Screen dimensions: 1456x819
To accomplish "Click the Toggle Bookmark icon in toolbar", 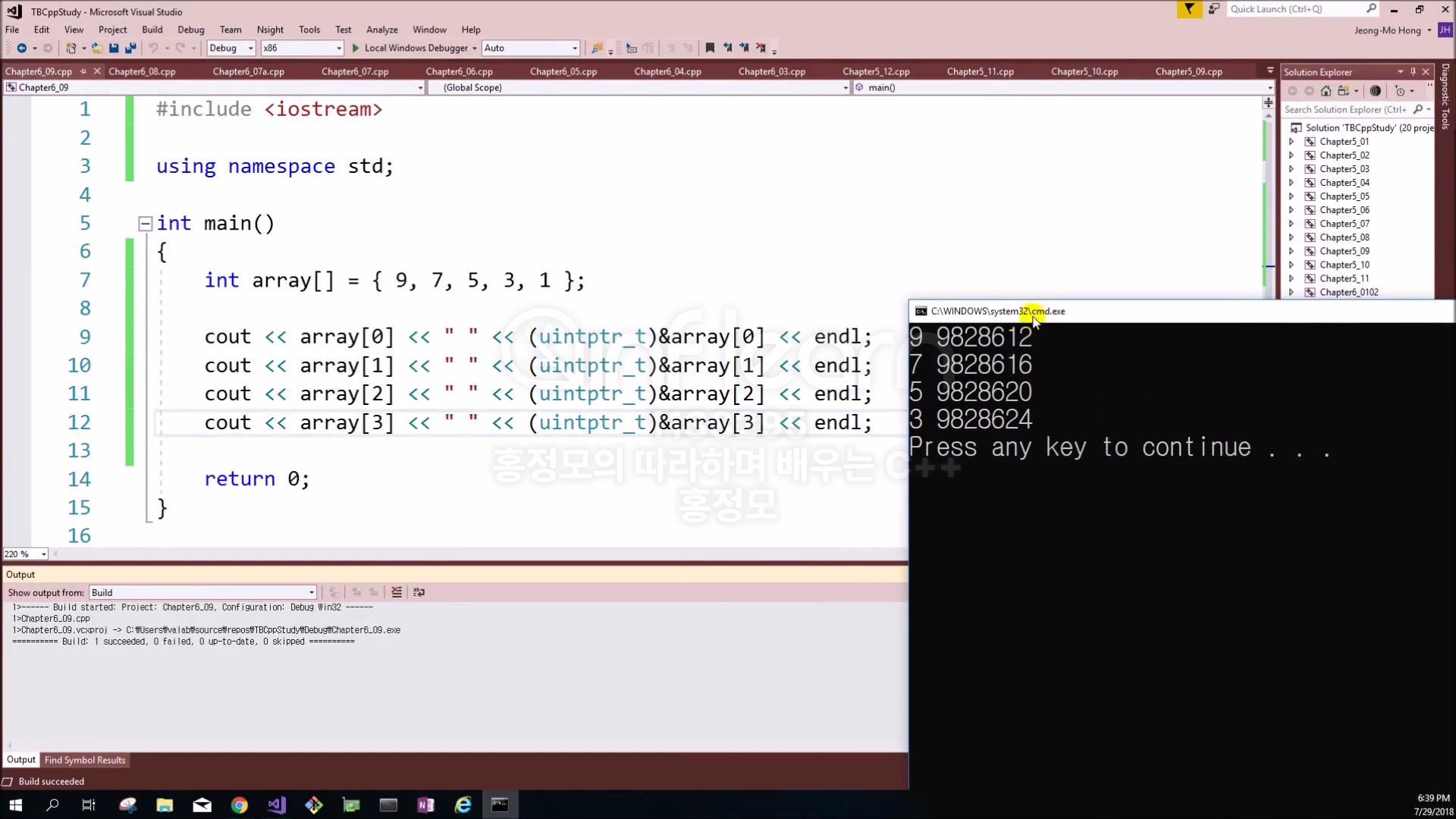I will (710, 48).
